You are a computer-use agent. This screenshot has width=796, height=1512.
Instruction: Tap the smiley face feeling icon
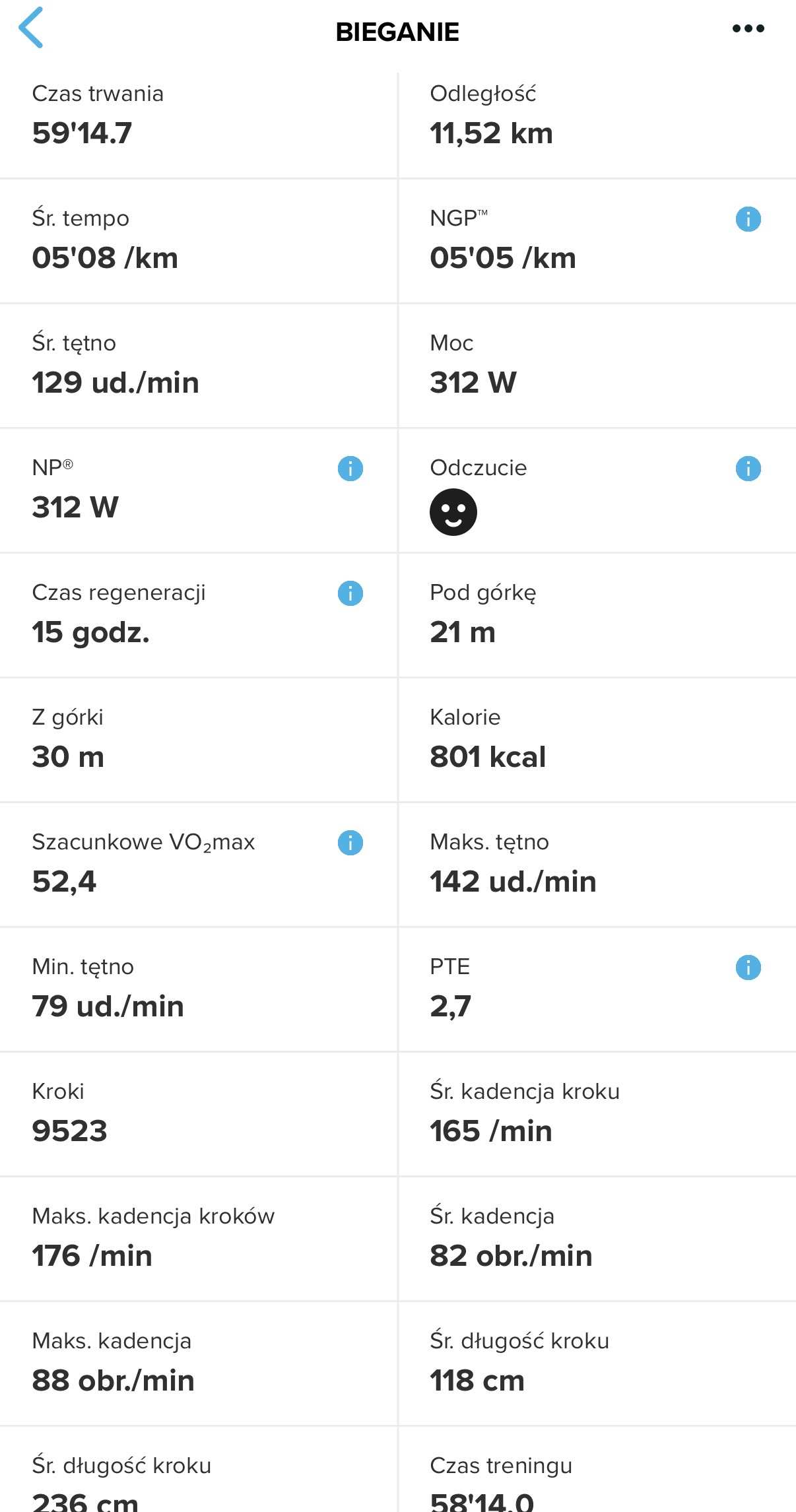tap(453, 512)
